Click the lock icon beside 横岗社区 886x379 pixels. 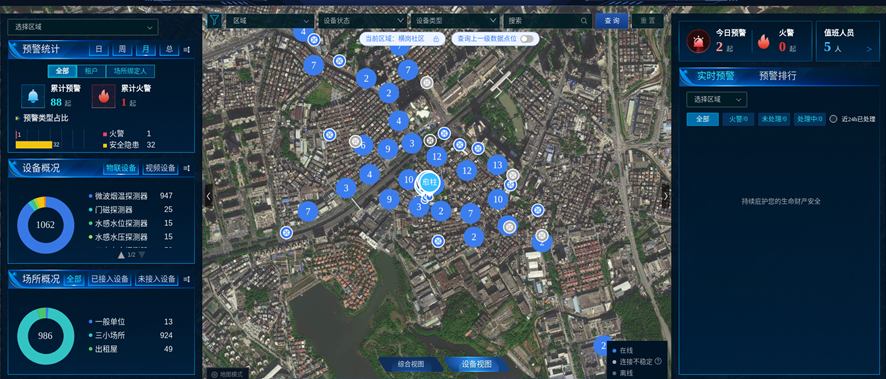(x=436, y=38)
